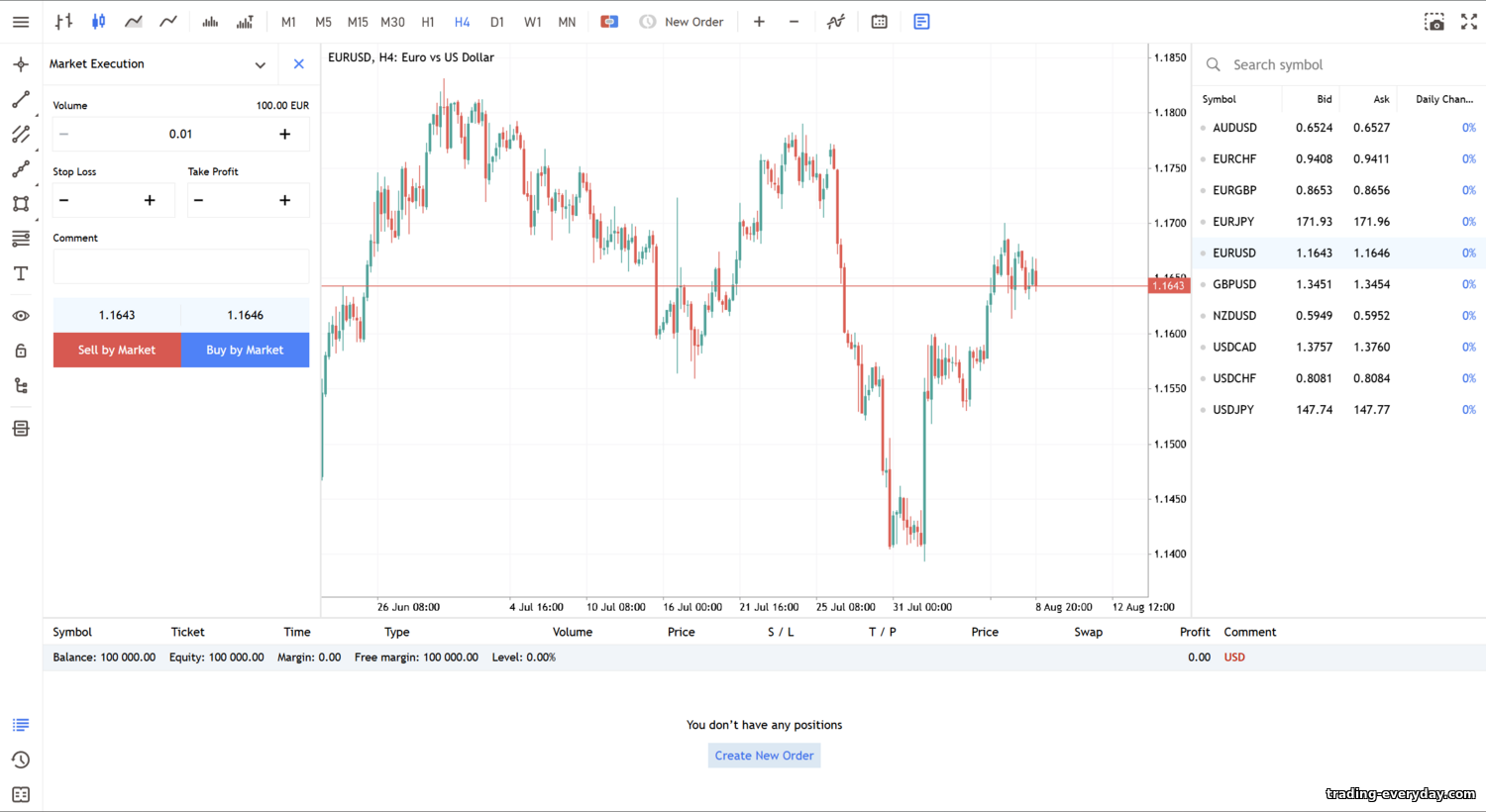Click the Create New Order link

click(x=765, y=756)
